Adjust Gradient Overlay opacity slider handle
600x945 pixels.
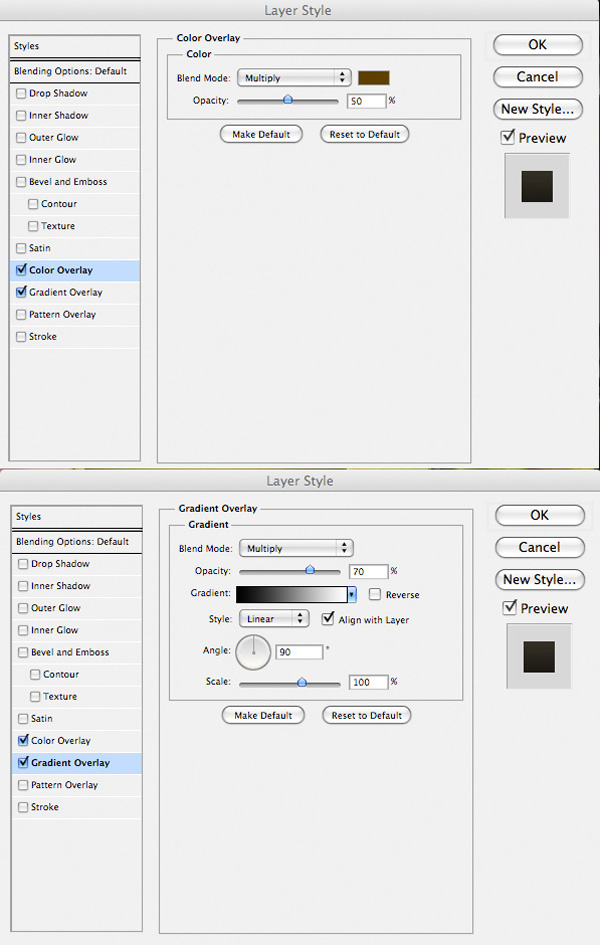click(310, 570)
